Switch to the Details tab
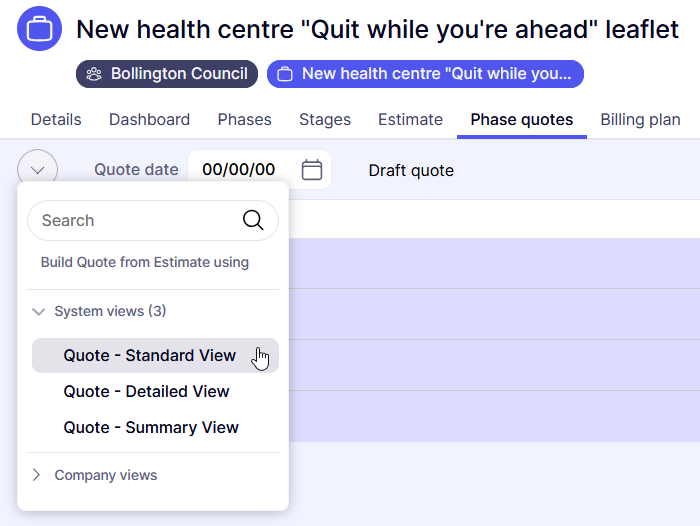This screenshot has width=700, height=526. click(x=56, y=120)
